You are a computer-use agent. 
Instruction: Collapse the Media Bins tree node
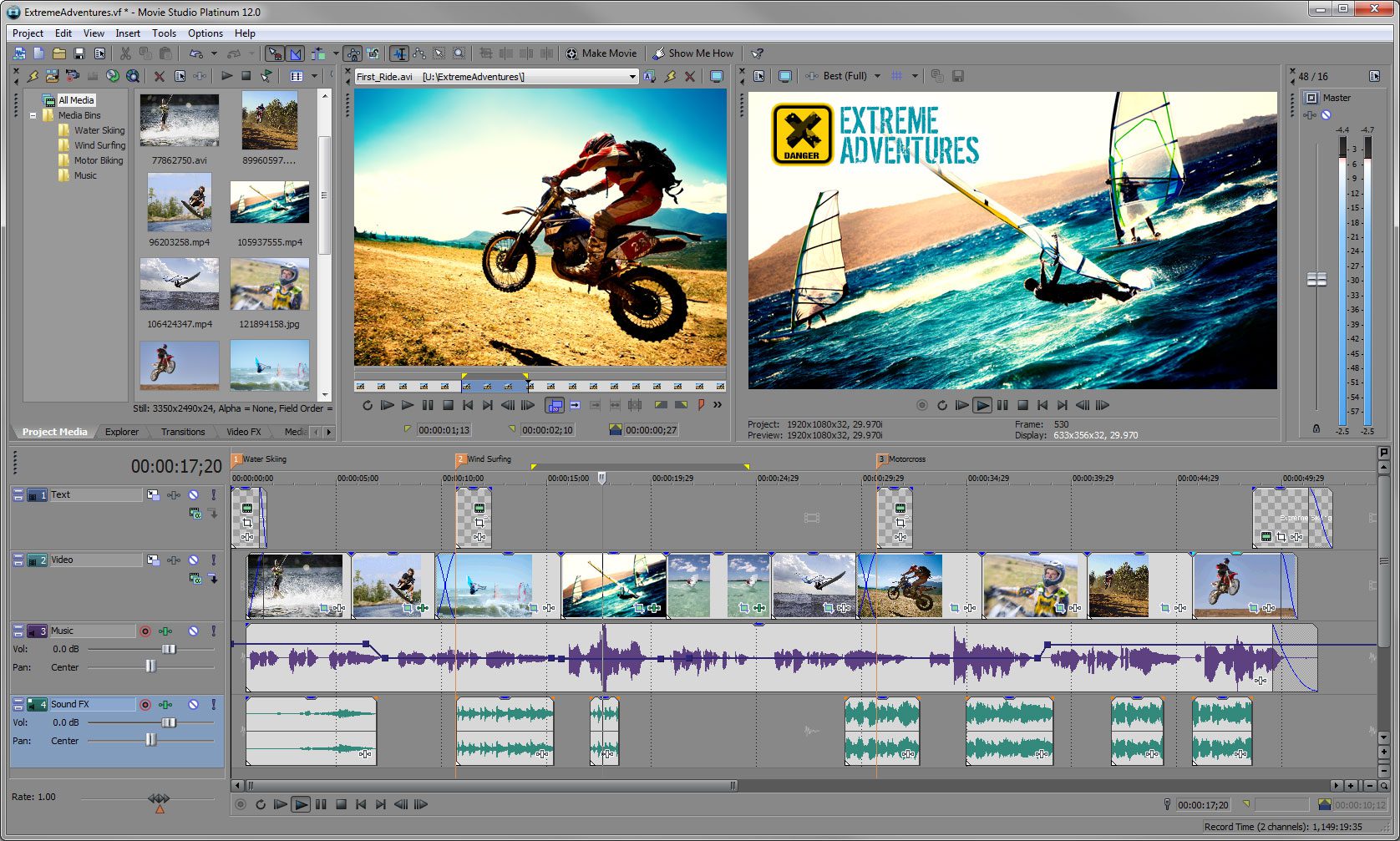tap(33, 116)
